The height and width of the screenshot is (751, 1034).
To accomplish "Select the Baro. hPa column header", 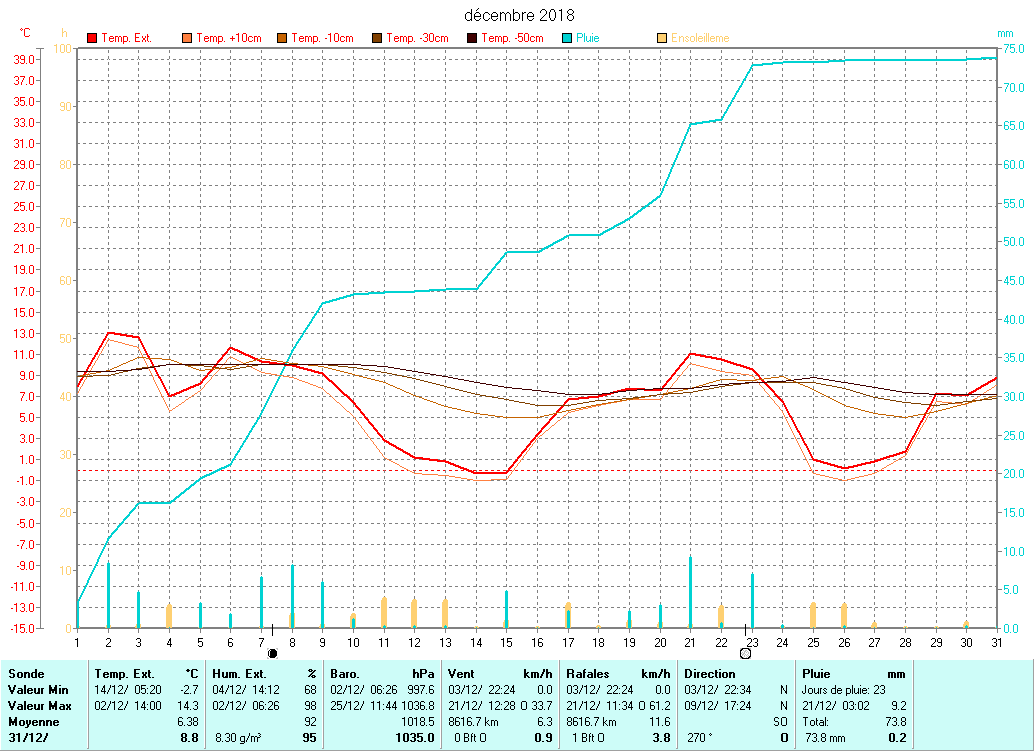I will 383,674.
